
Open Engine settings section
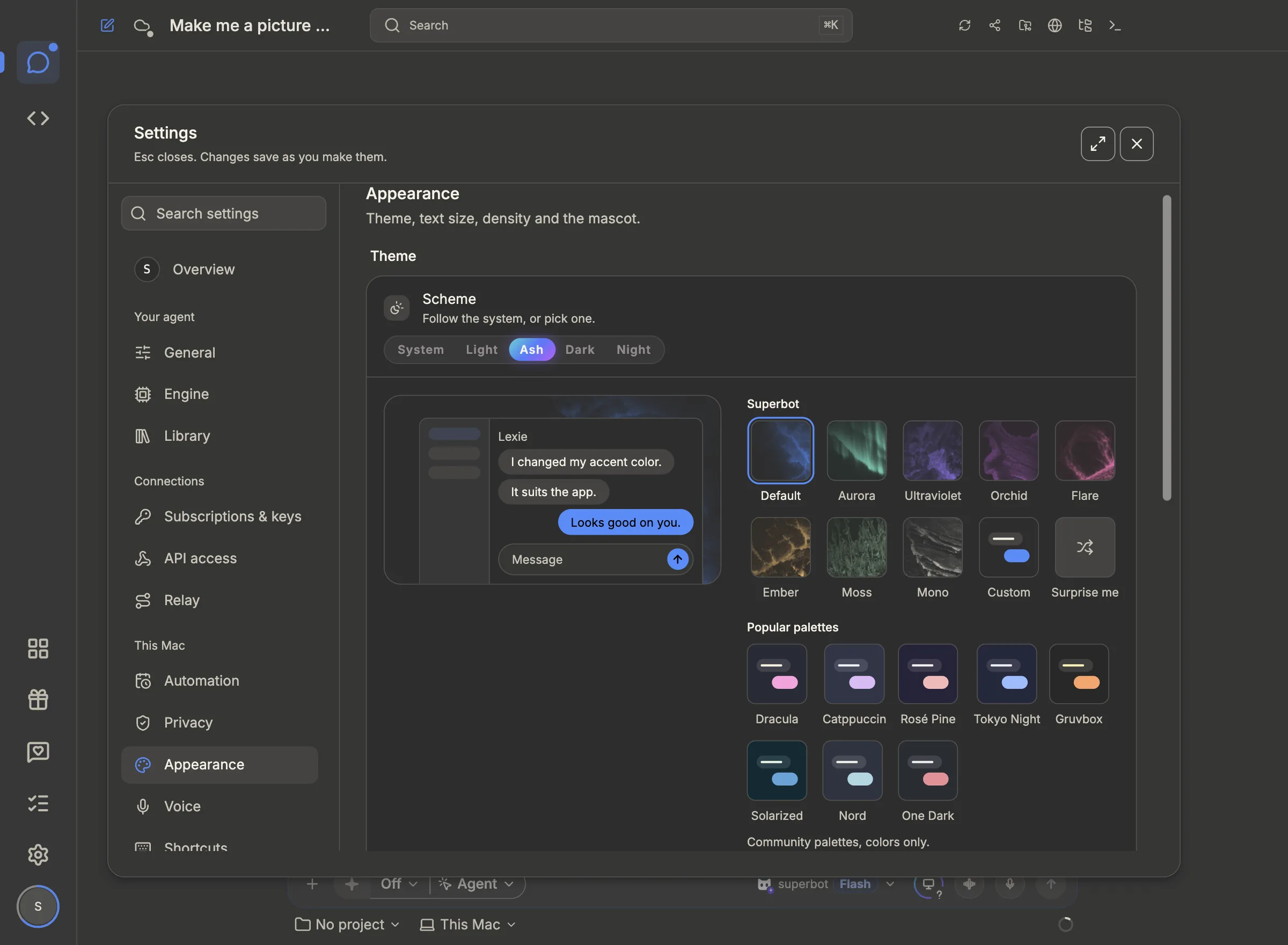219,394
